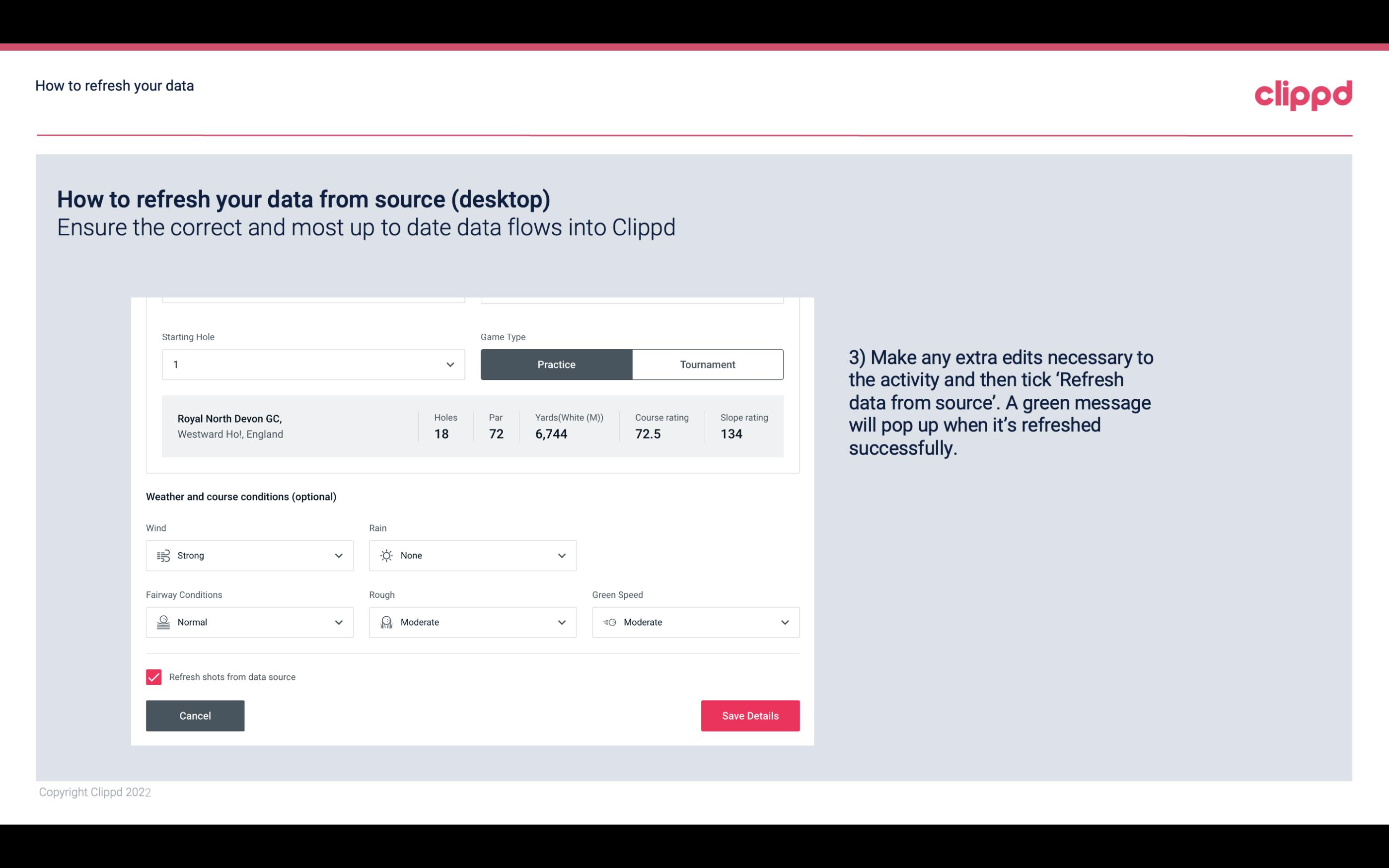1389x868 pixels.
Task: View Royal North Devon GC course details
Action: pos(472,426)
